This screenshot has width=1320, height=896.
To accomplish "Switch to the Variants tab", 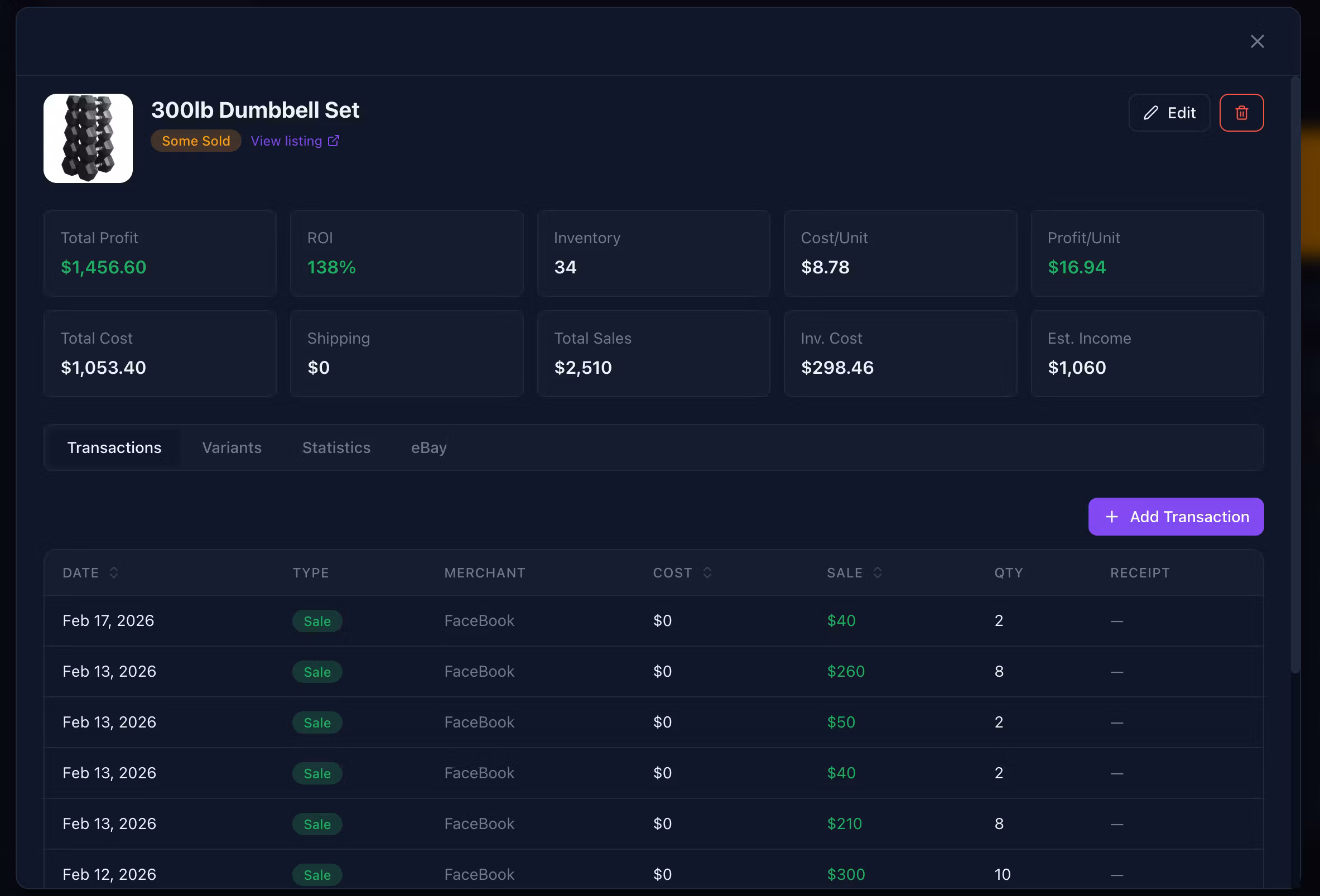I will coord(232,447).
